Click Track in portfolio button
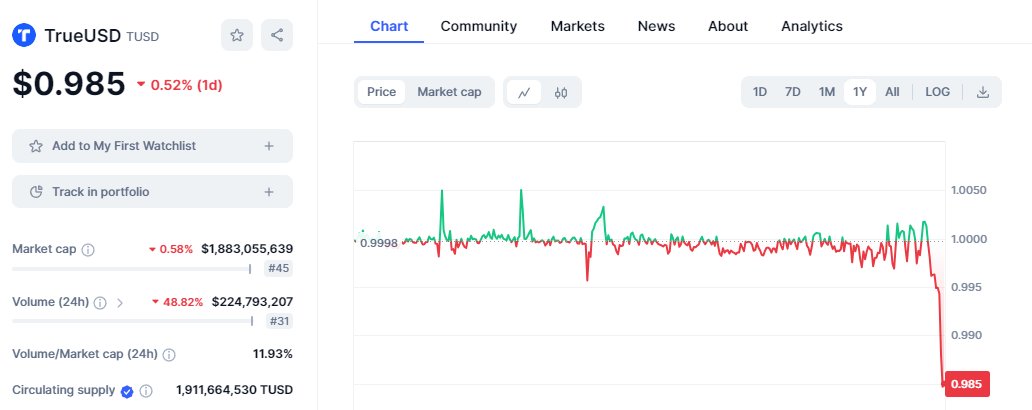The height and width of the screenshot is (410, 1032). point(152,192)
